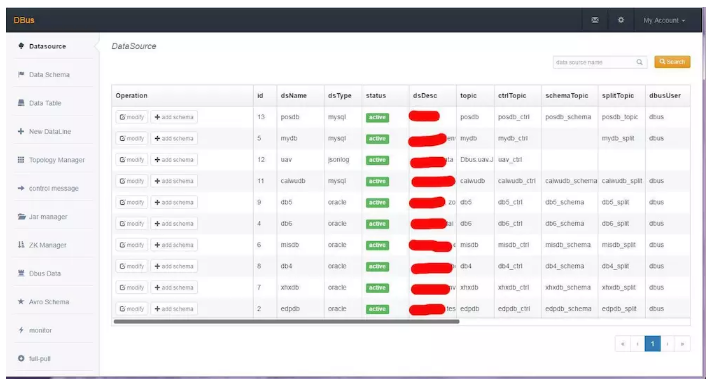Open Dbus Data in the sidebar
This screenshot has height=382, width=716.
tap(45, 273)
